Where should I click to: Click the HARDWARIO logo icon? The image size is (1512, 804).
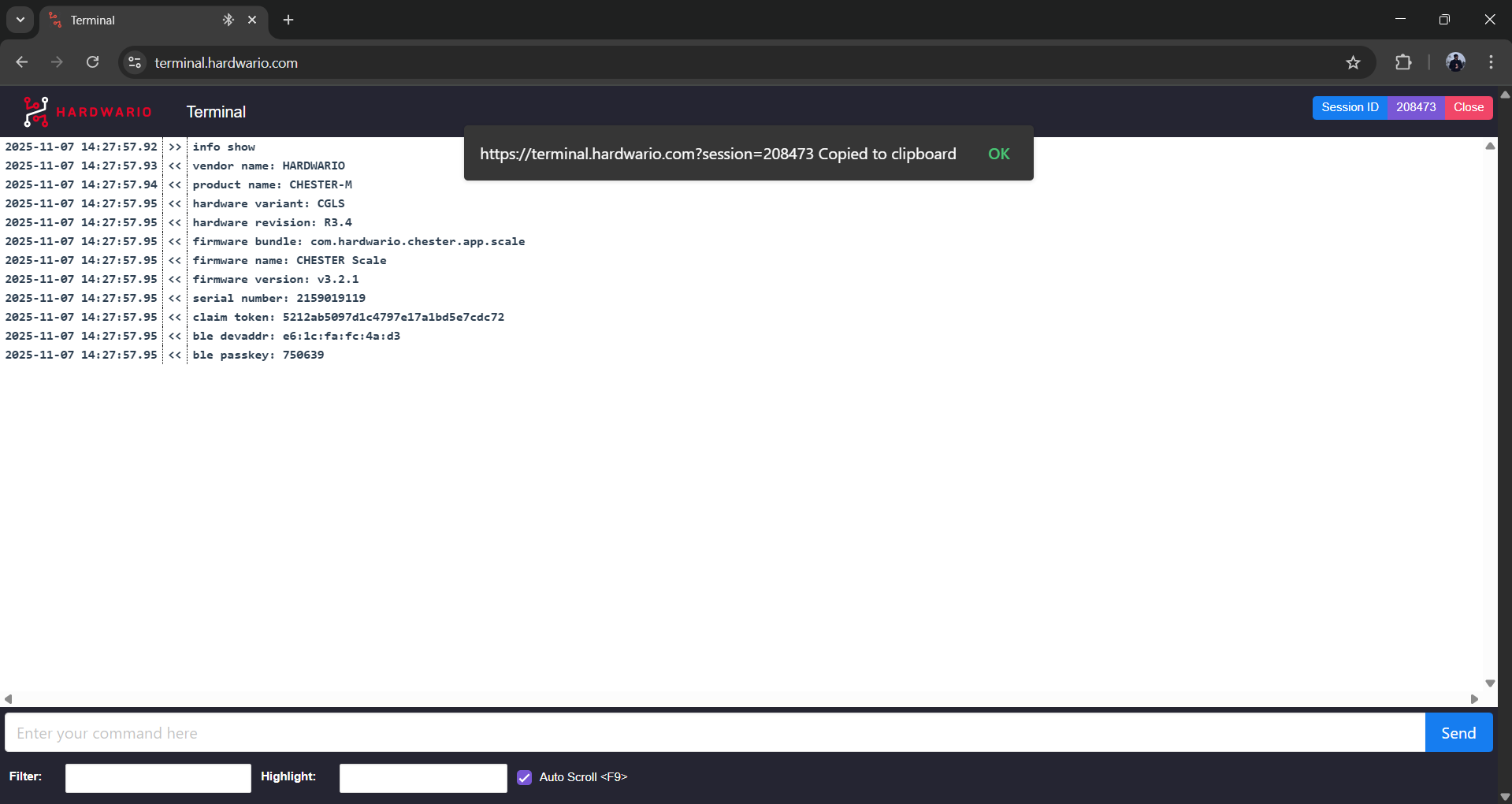(36, 112)
